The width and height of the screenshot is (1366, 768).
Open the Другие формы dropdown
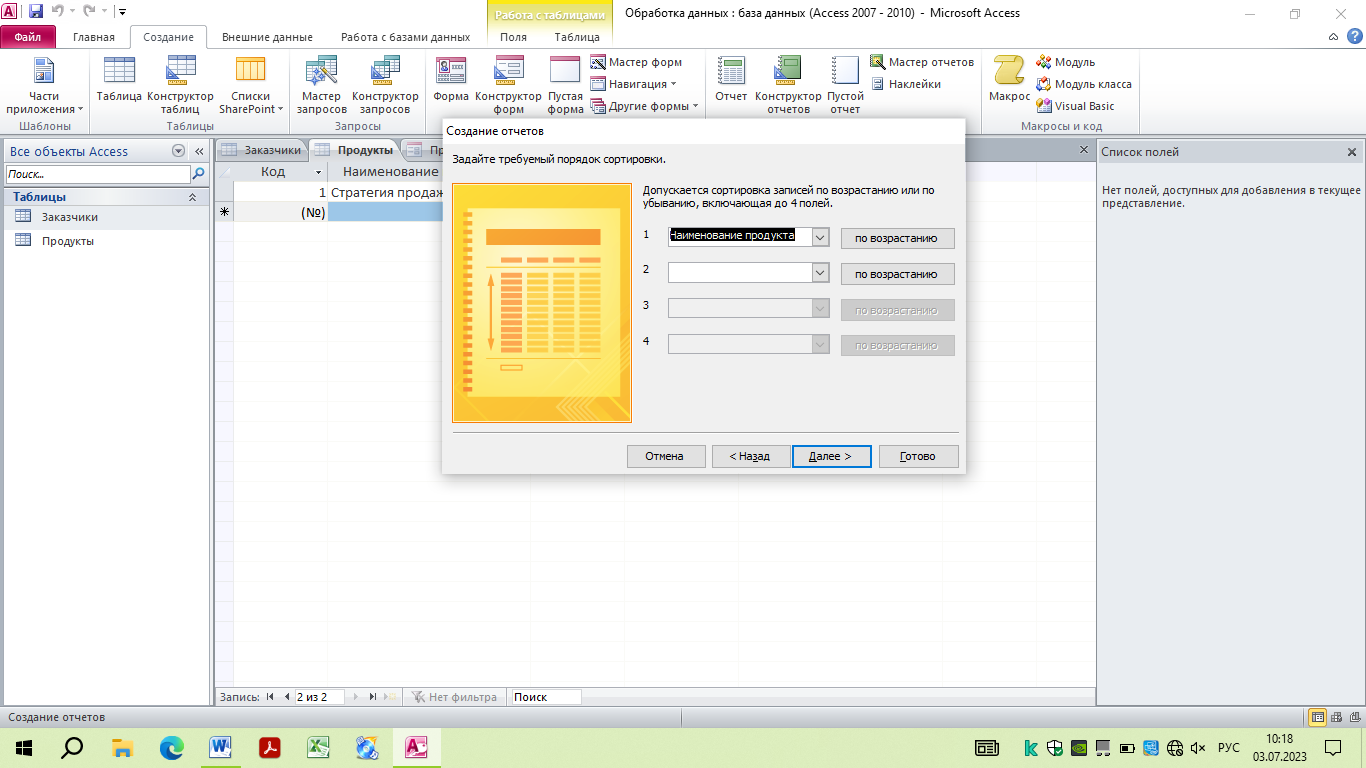pyautogui.click(x=645, y=106)
